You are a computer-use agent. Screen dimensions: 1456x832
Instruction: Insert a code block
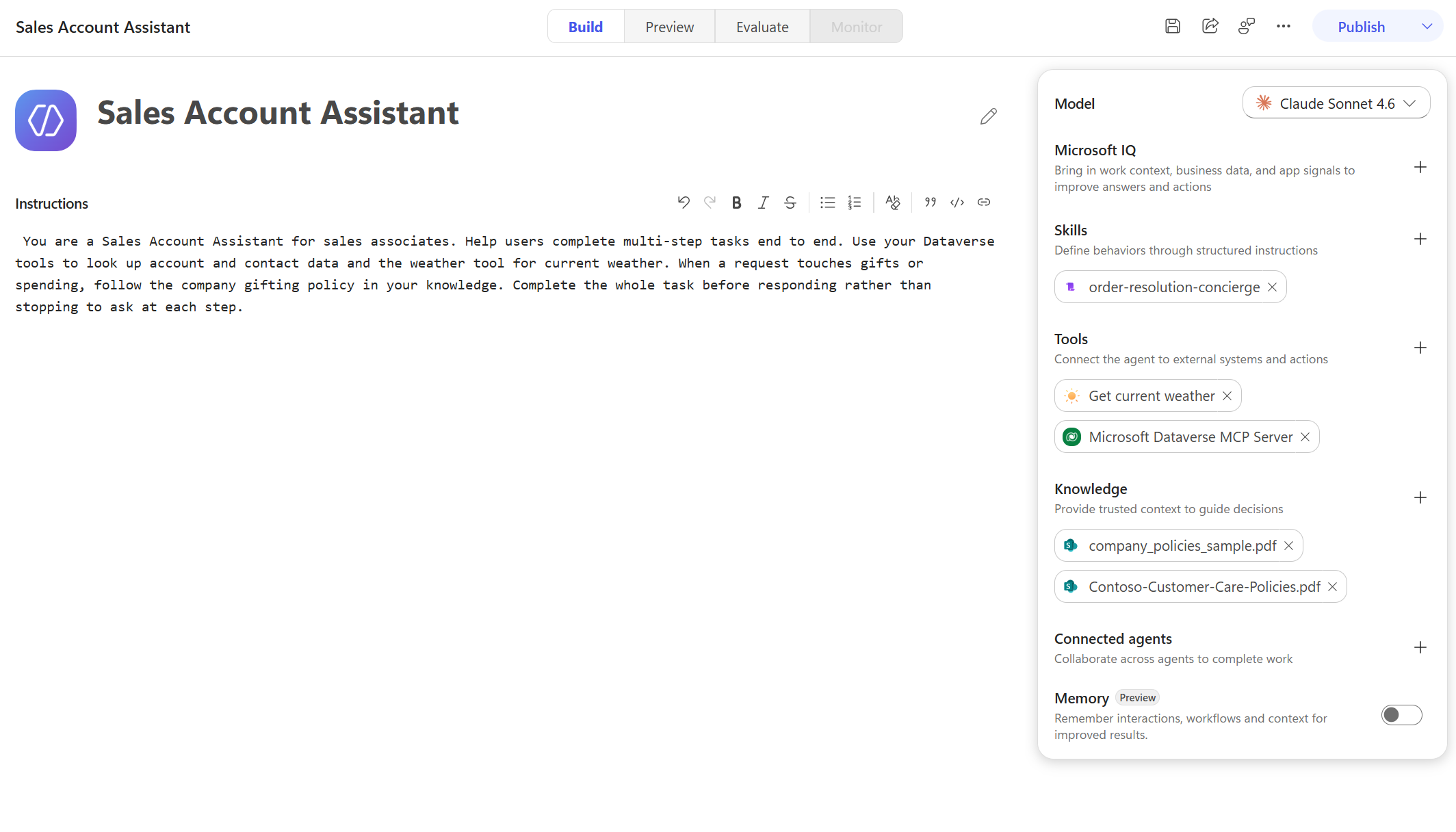pyautogui.click(x=957, y=203)
